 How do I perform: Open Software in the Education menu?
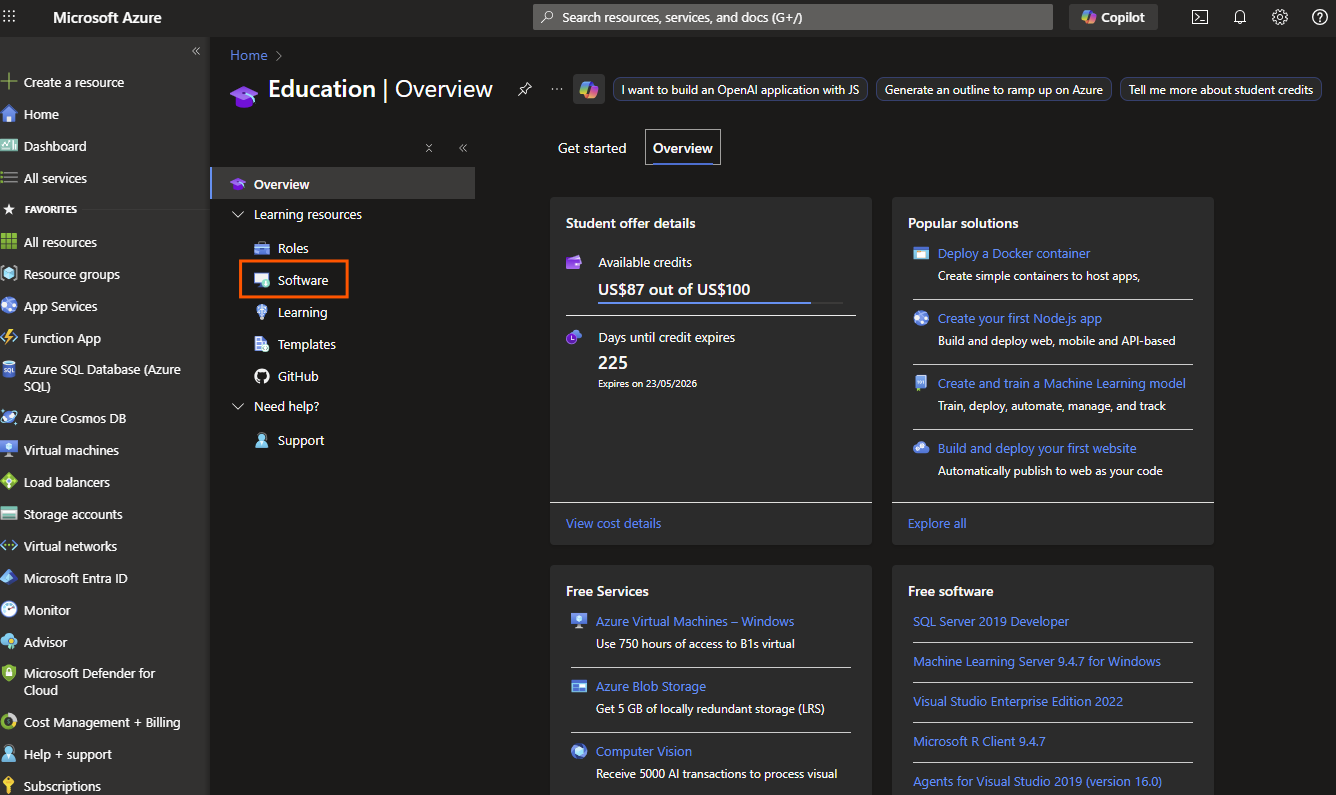point(303,280)
